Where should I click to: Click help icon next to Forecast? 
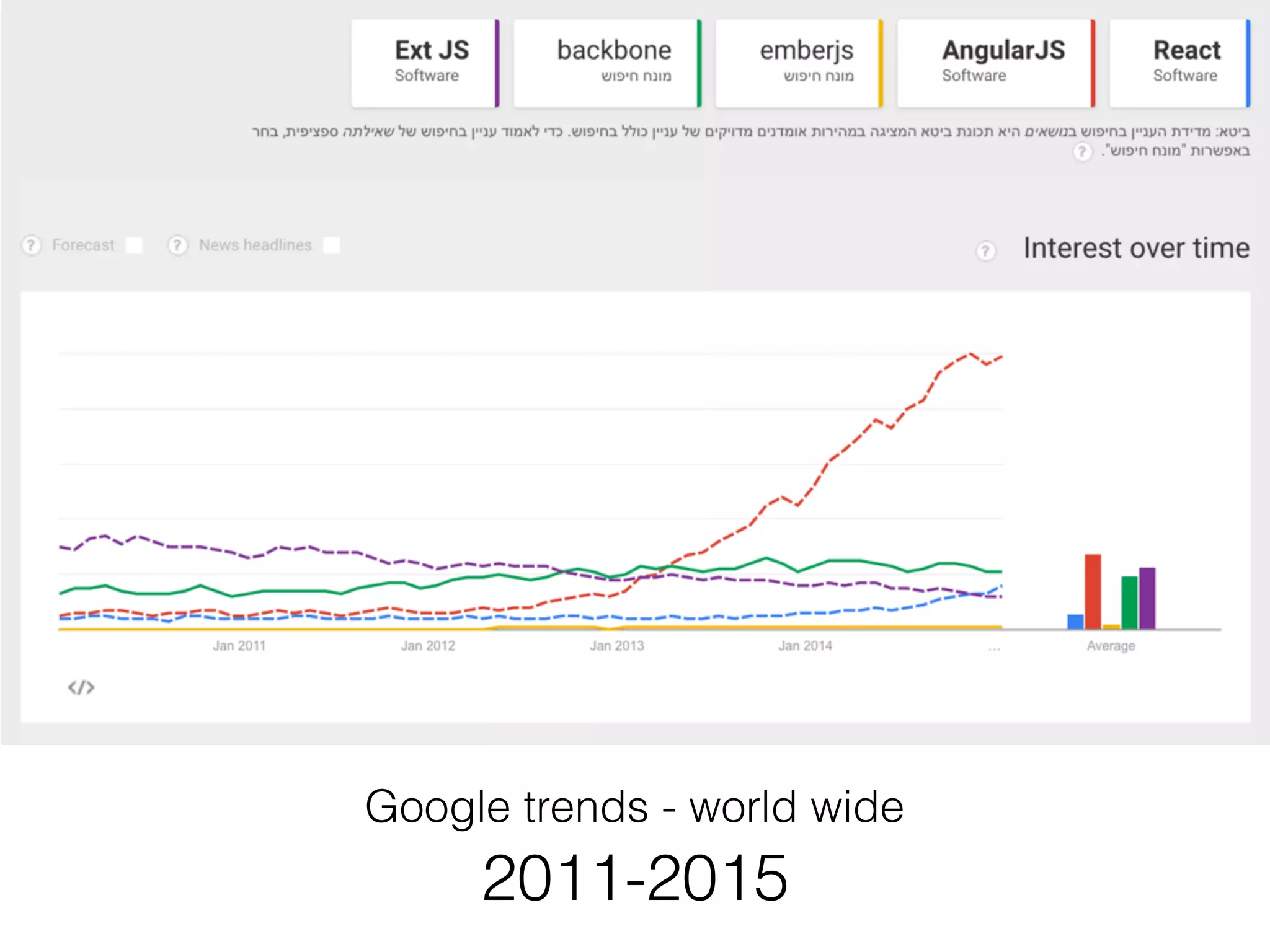(x=32, y=245)
